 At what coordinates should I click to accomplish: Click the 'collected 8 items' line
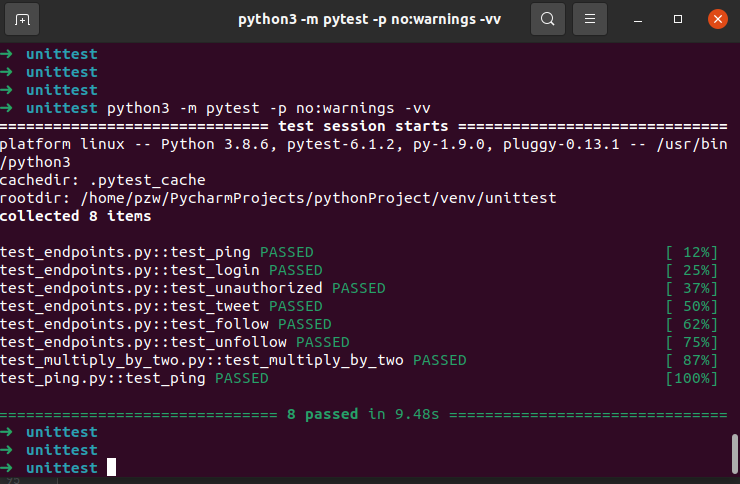pos(76,216)
